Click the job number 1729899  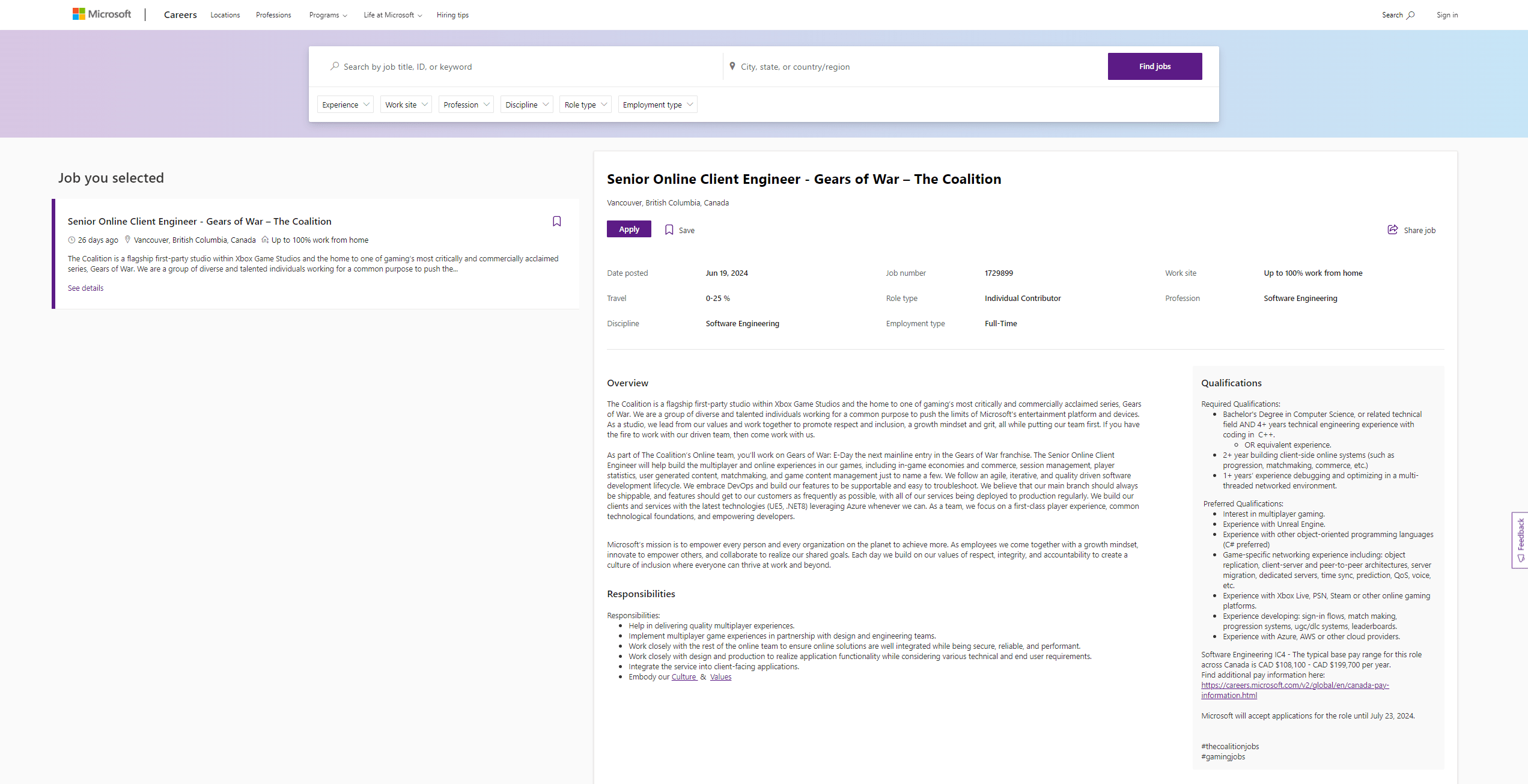[x=999, y=273]
